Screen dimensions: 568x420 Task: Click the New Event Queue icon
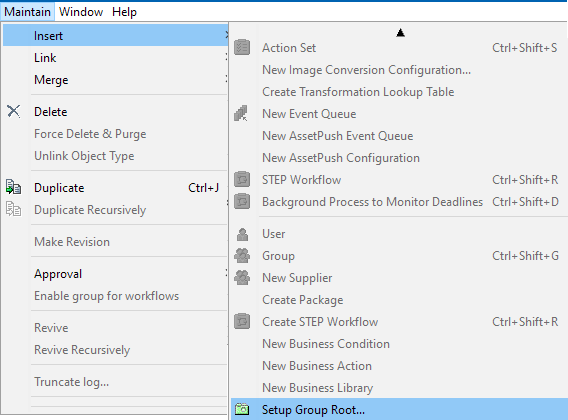pyautogui.click(x=241, y=113)
